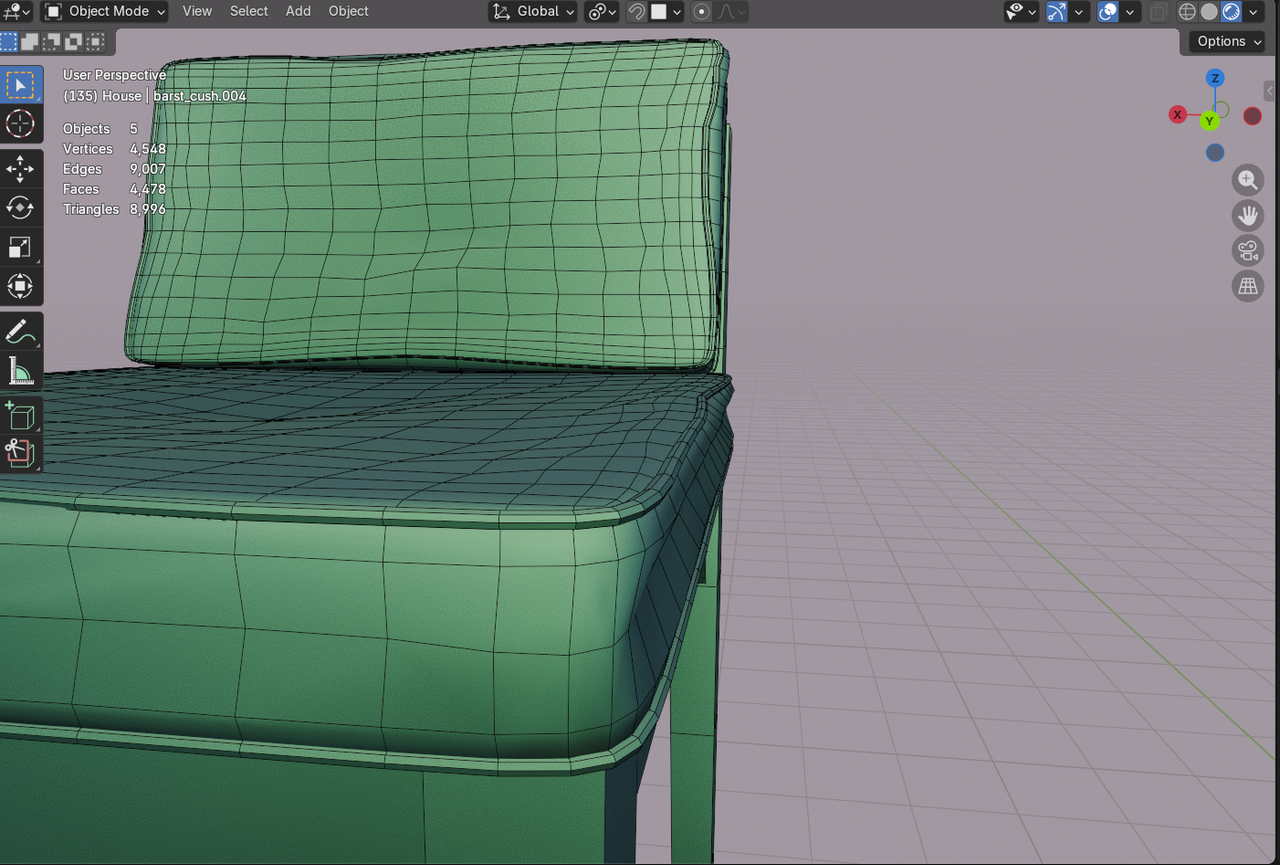This screenshot has width=1280, height=865.
Task: Click the Vertices 4,548 statistic
Action: (x=115, y=149)
